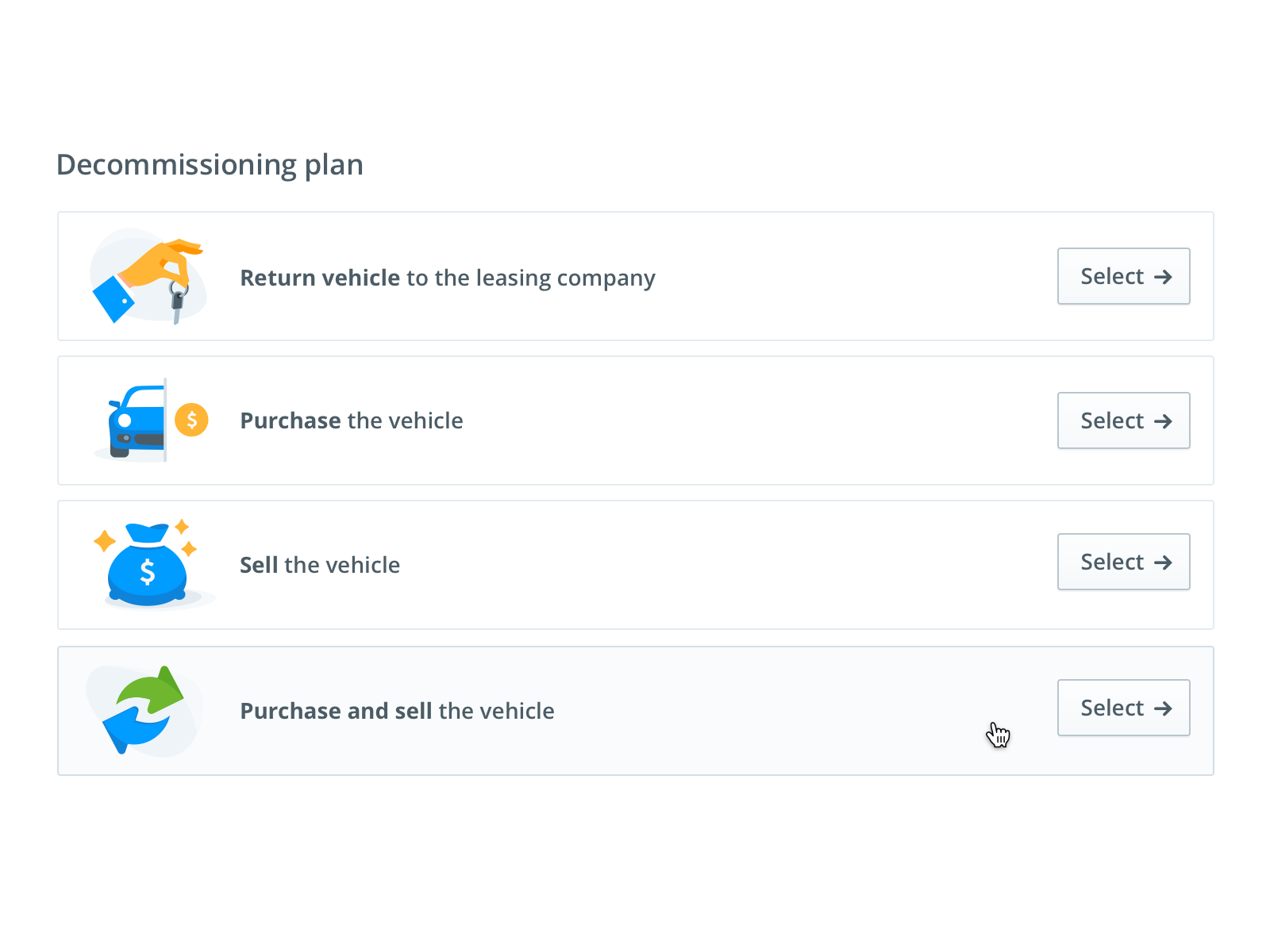This screenshot has height=952, width=1270.
Task: Click the arrow inside the first Select button
Action: (1164, 276)
